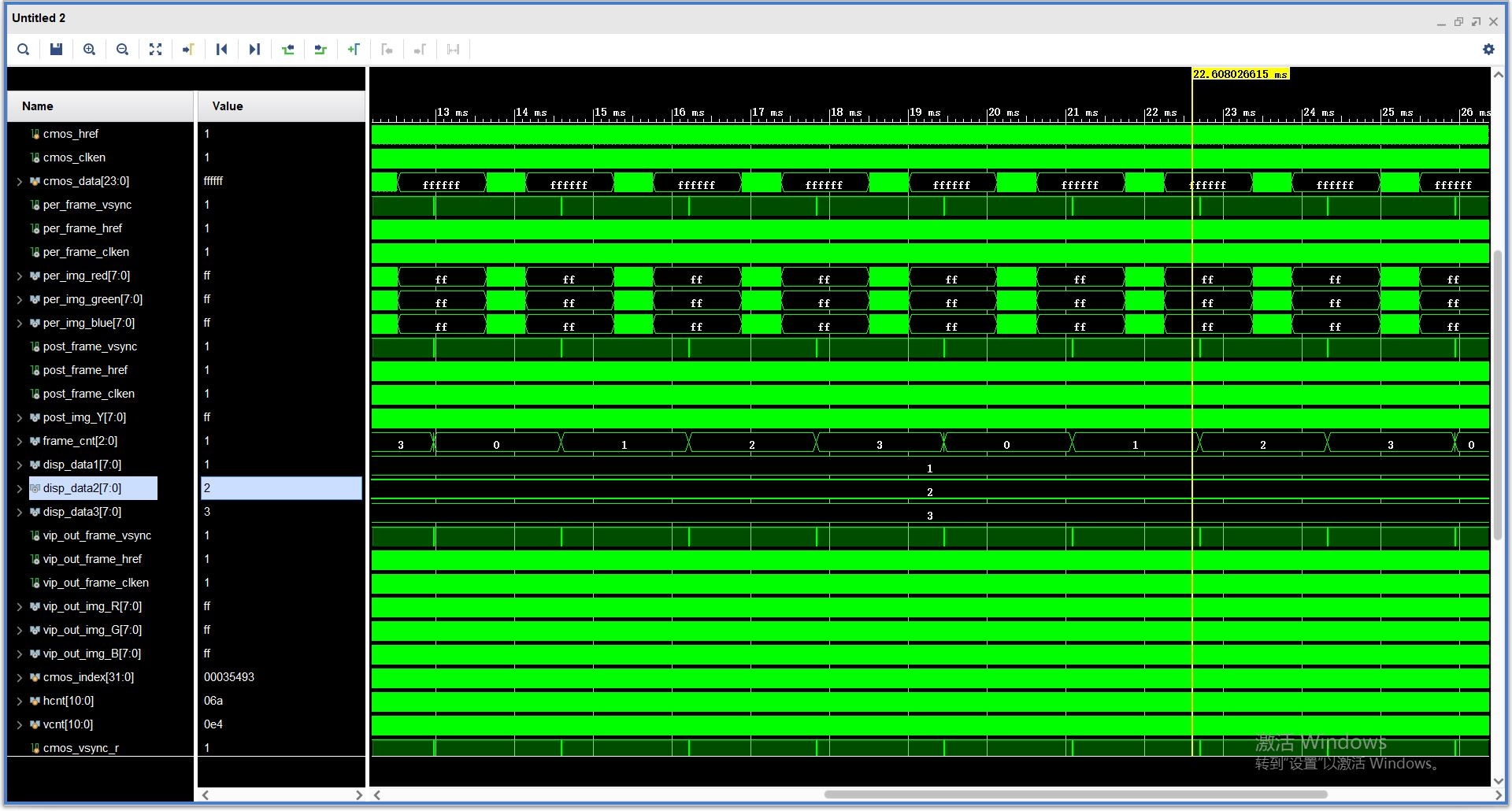Jump to the first transition
The image size is (1512, 811).
click(221, 49)
